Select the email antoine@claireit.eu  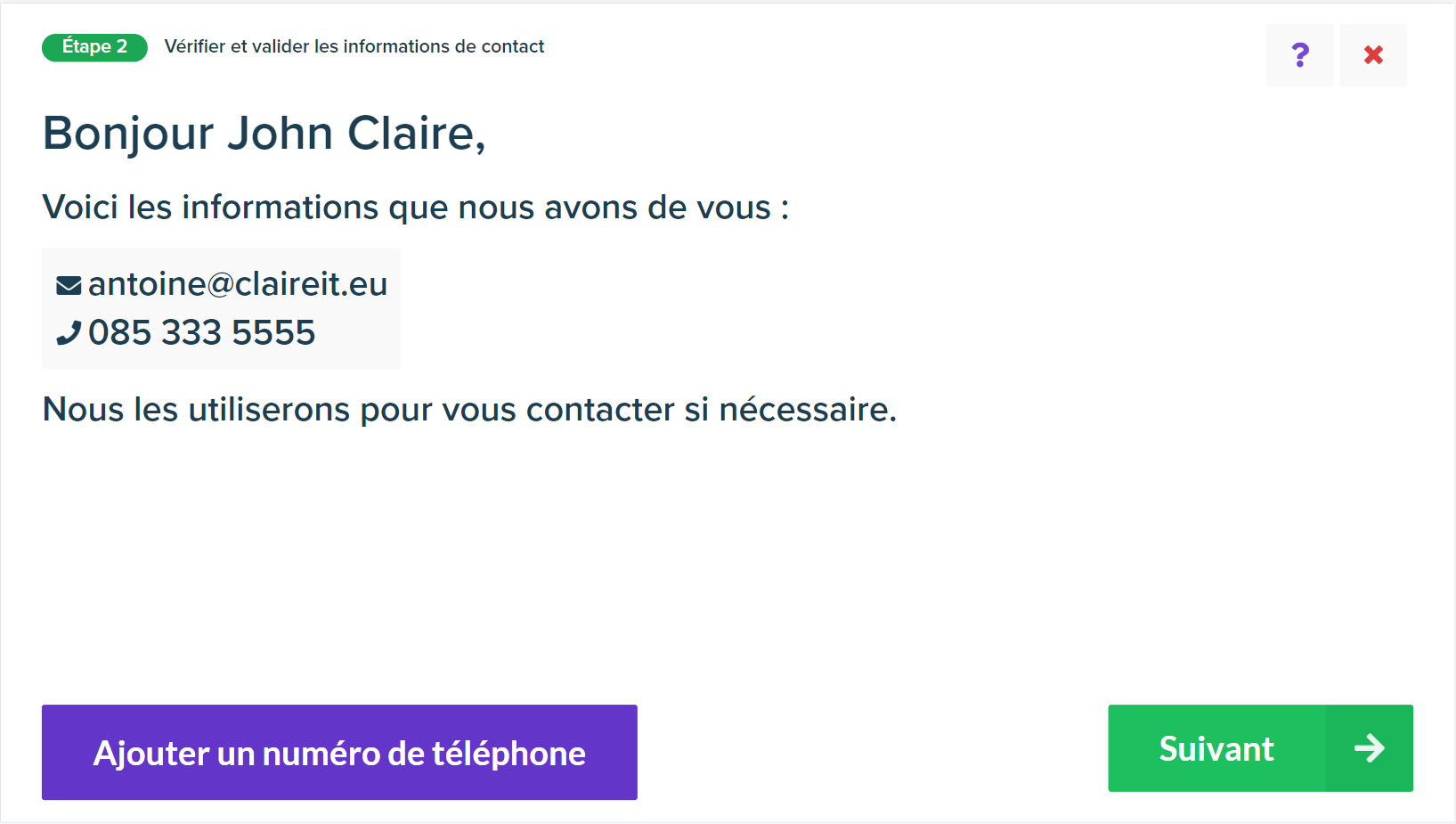point(238,284)
